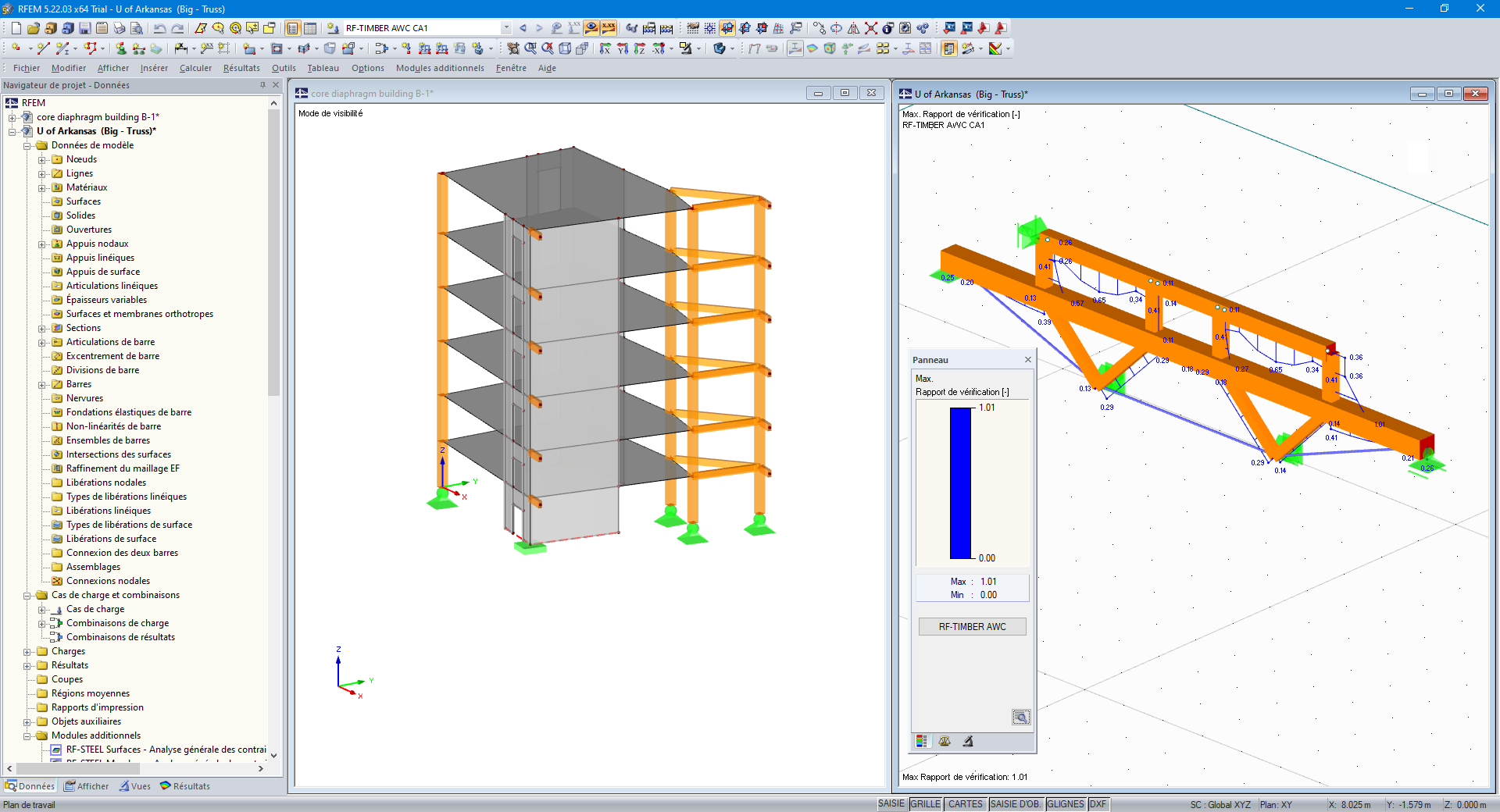This screenshot has height=812, width=1500.
Task: Select the Appuis nodaux tree item
Action: 97,244
